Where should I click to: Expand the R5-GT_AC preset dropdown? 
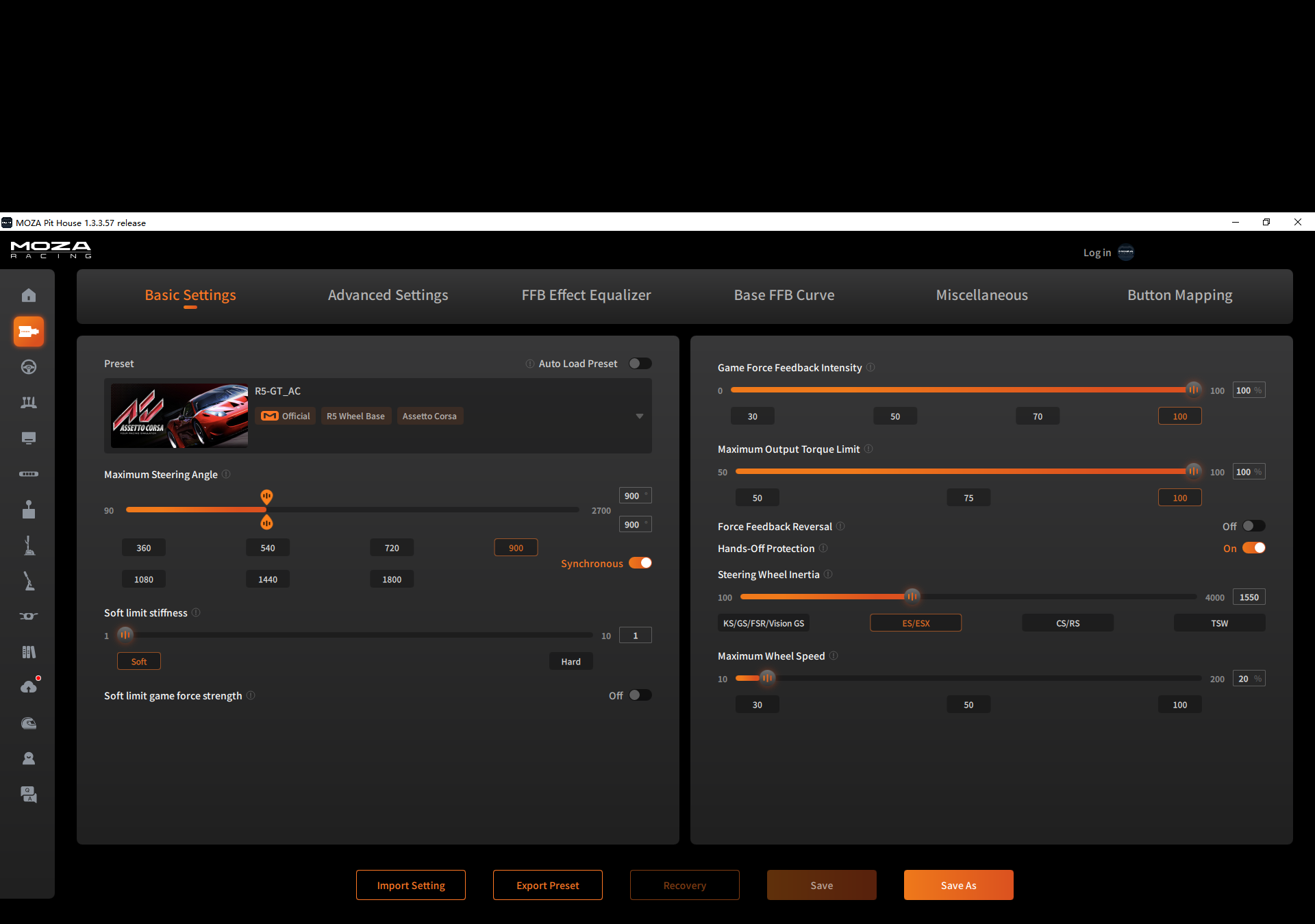(x=639, y=416)
